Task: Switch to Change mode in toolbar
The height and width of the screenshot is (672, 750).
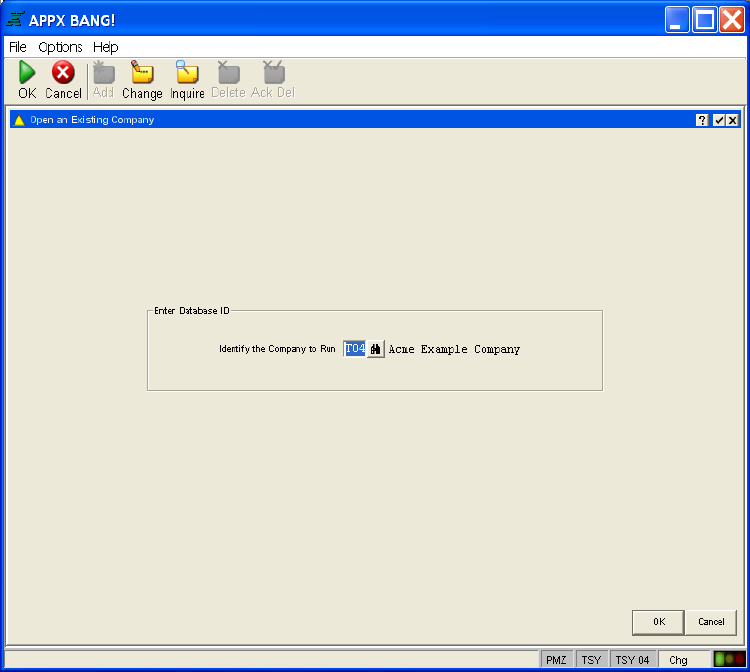Action: click(x=142, y=72)
